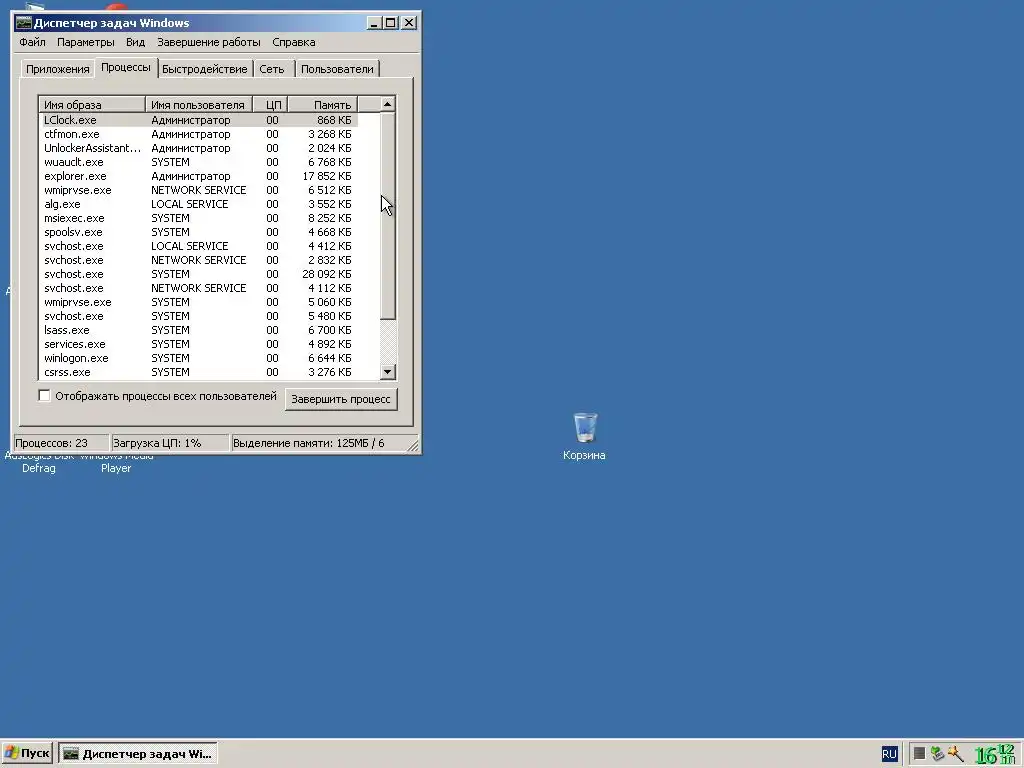Screen dimensions: 1024x768
Task: Open the Пуск start menu button
Action: [x=28, y=754]
